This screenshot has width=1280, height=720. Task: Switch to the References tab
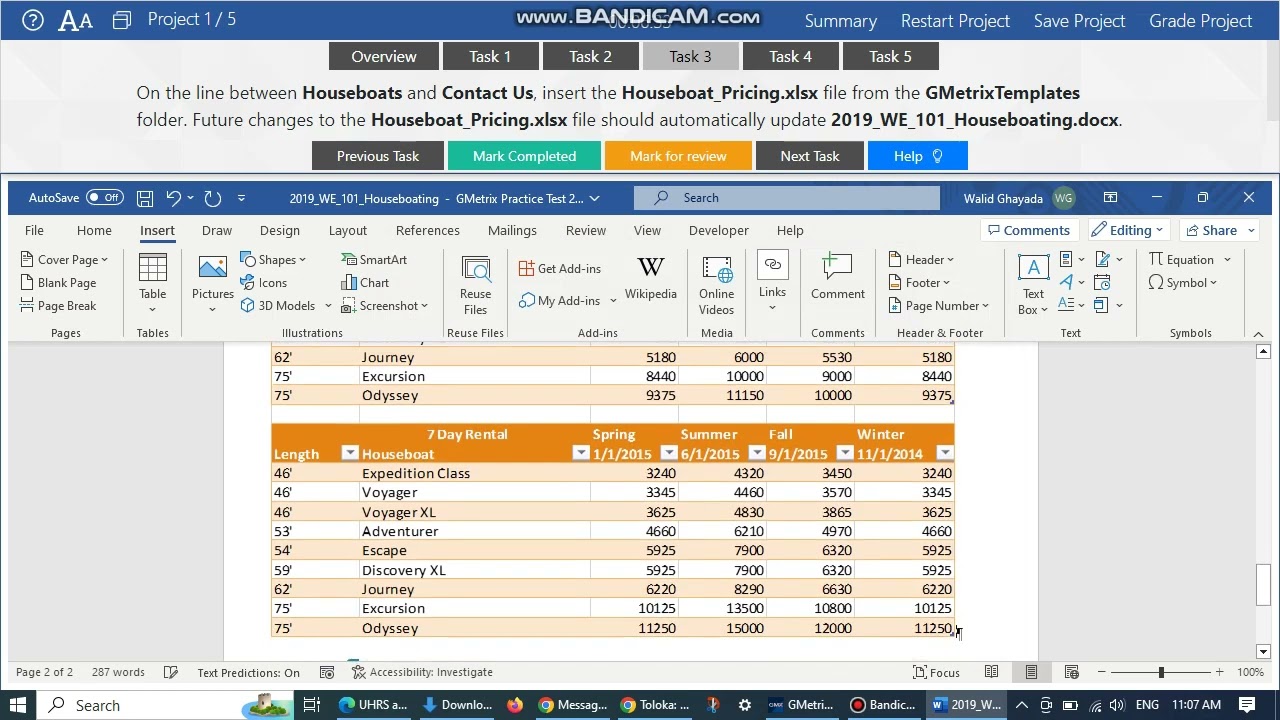pos(428,230)
